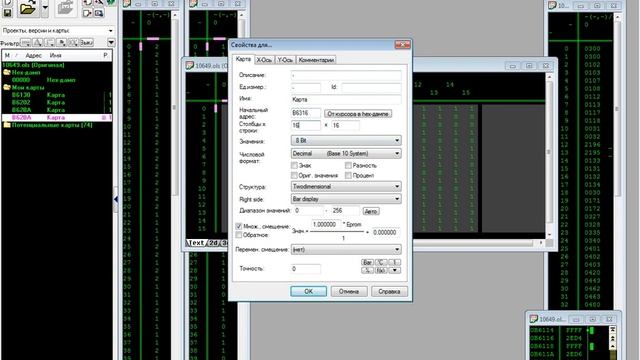This screenshot has width=640, height=360.
Task: Click the first filter icon after Фильтр
Action: [25, 42]
